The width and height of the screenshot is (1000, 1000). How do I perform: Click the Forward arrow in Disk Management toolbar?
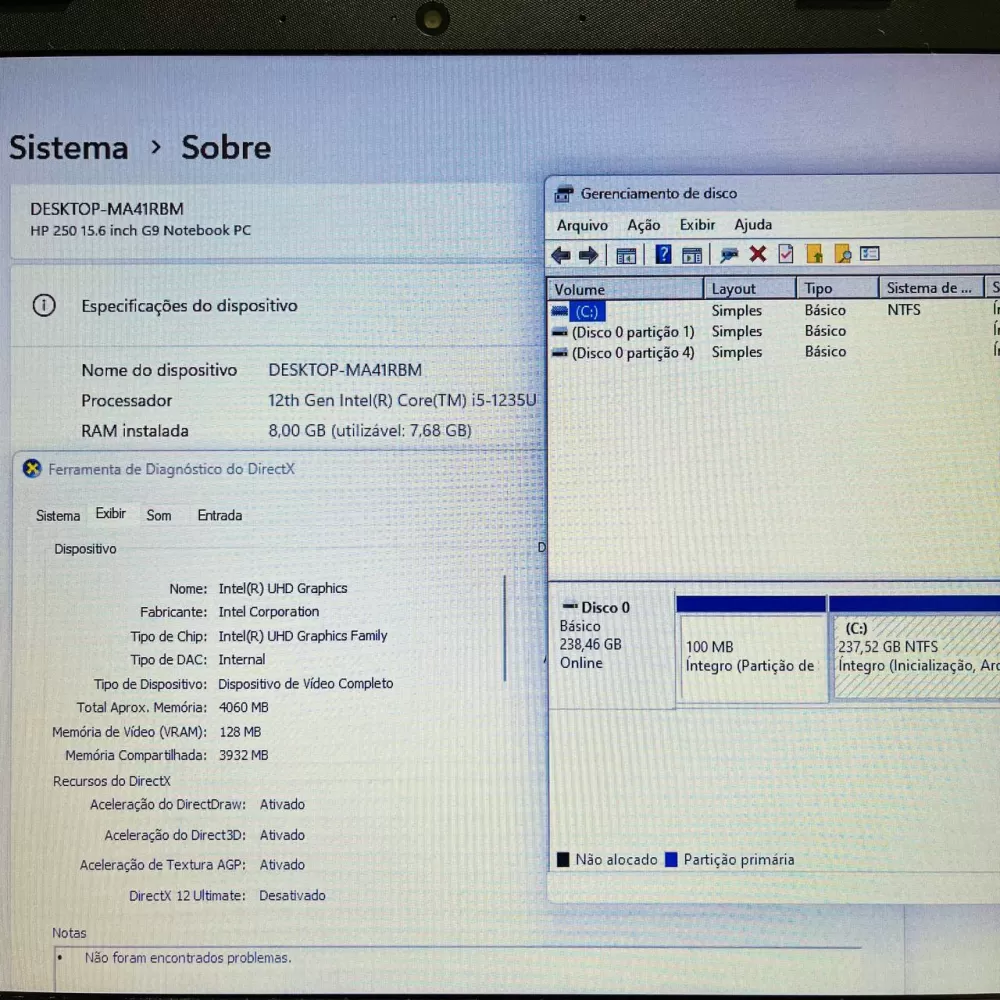pos(589,255)
